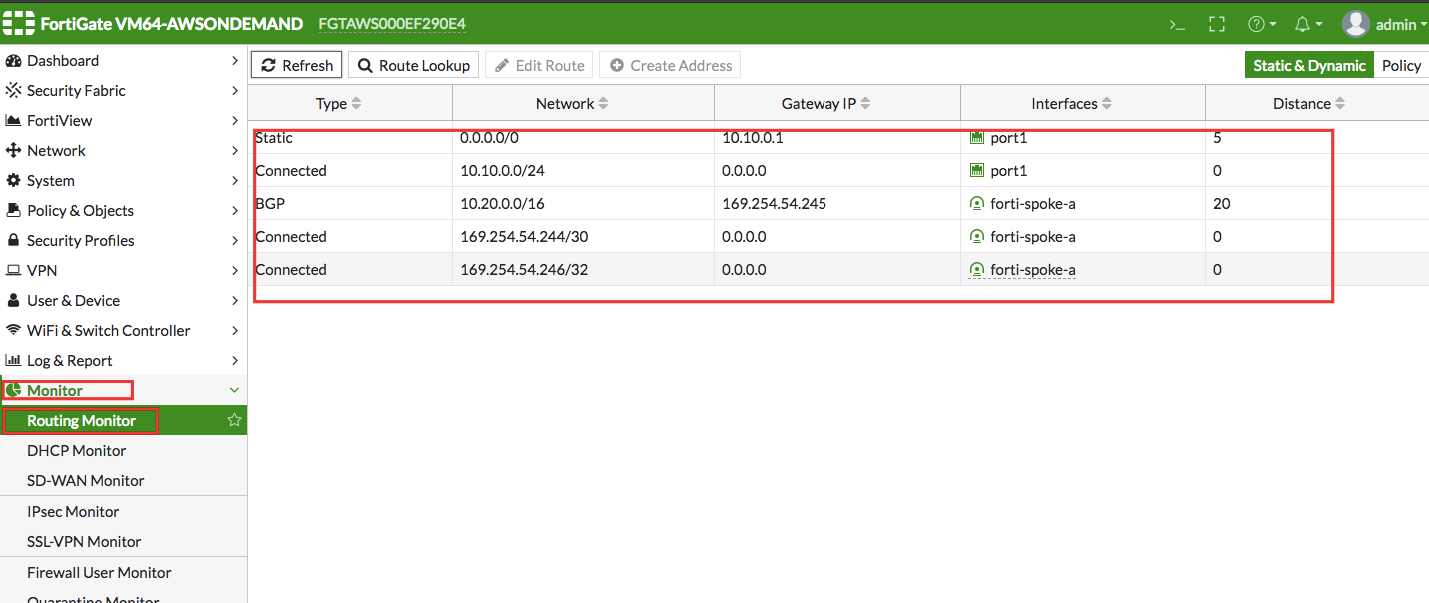Open the VPN menu
This screenshot has width=1429, height=603.
[123, 271]
